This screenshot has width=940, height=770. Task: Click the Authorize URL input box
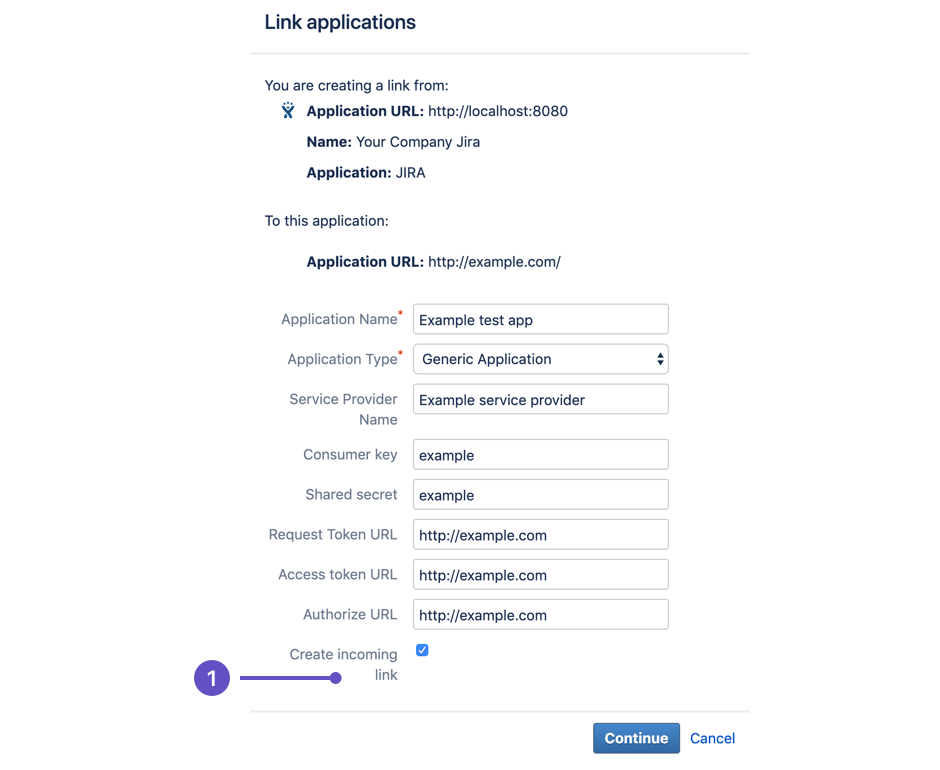540,614
